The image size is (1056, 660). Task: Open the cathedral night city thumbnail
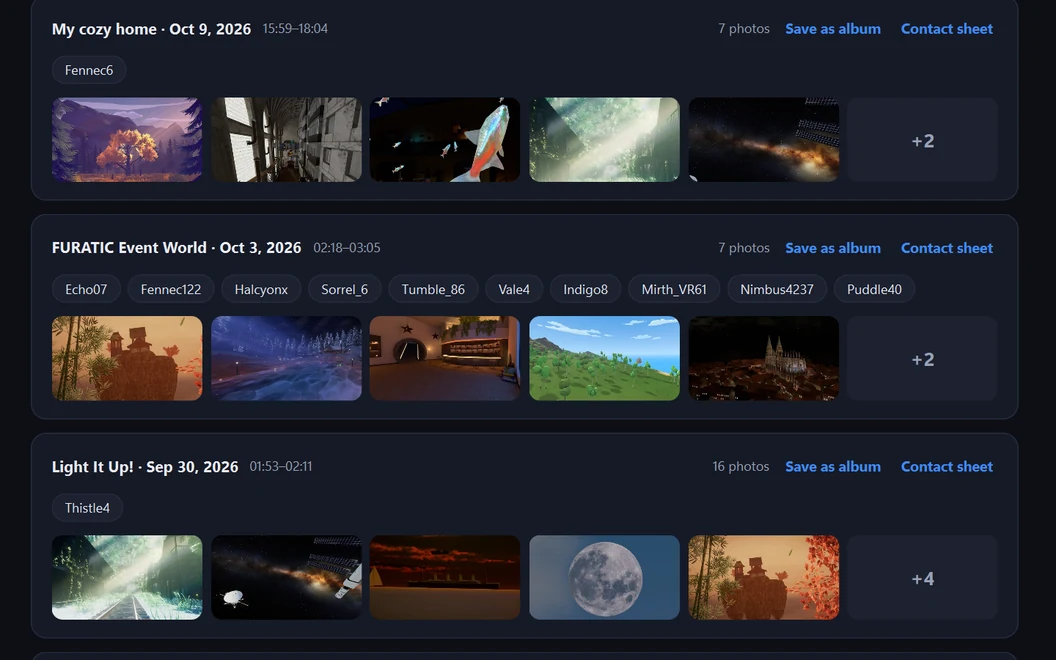pos(764,359)
